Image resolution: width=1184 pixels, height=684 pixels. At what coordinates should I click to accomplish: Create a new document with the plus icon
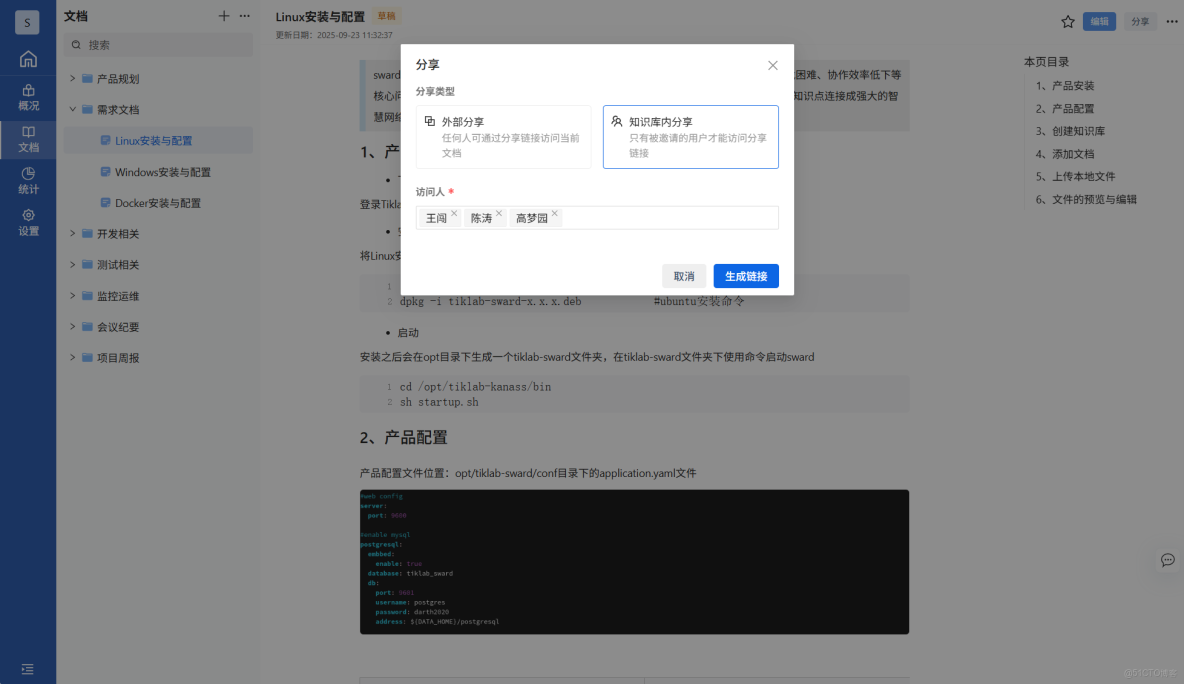tap(222, 16)
